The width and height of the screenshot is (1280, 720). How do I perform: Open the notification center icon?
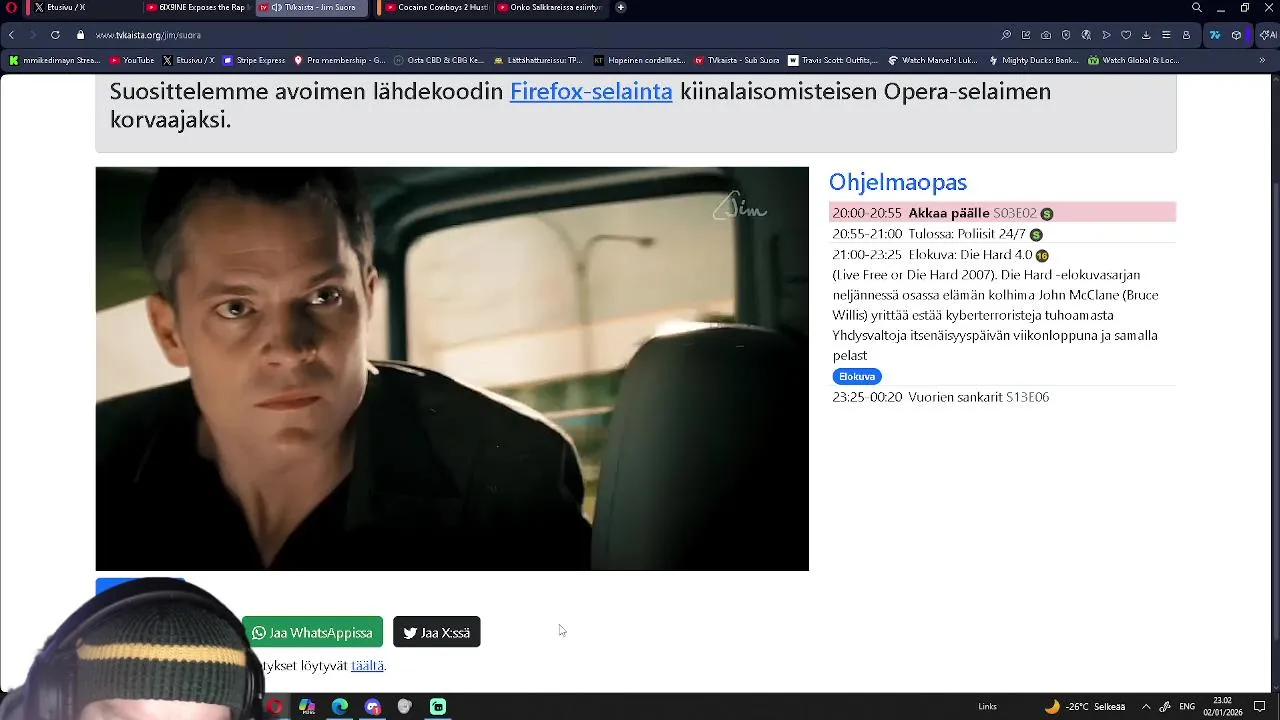[1260, 707]
